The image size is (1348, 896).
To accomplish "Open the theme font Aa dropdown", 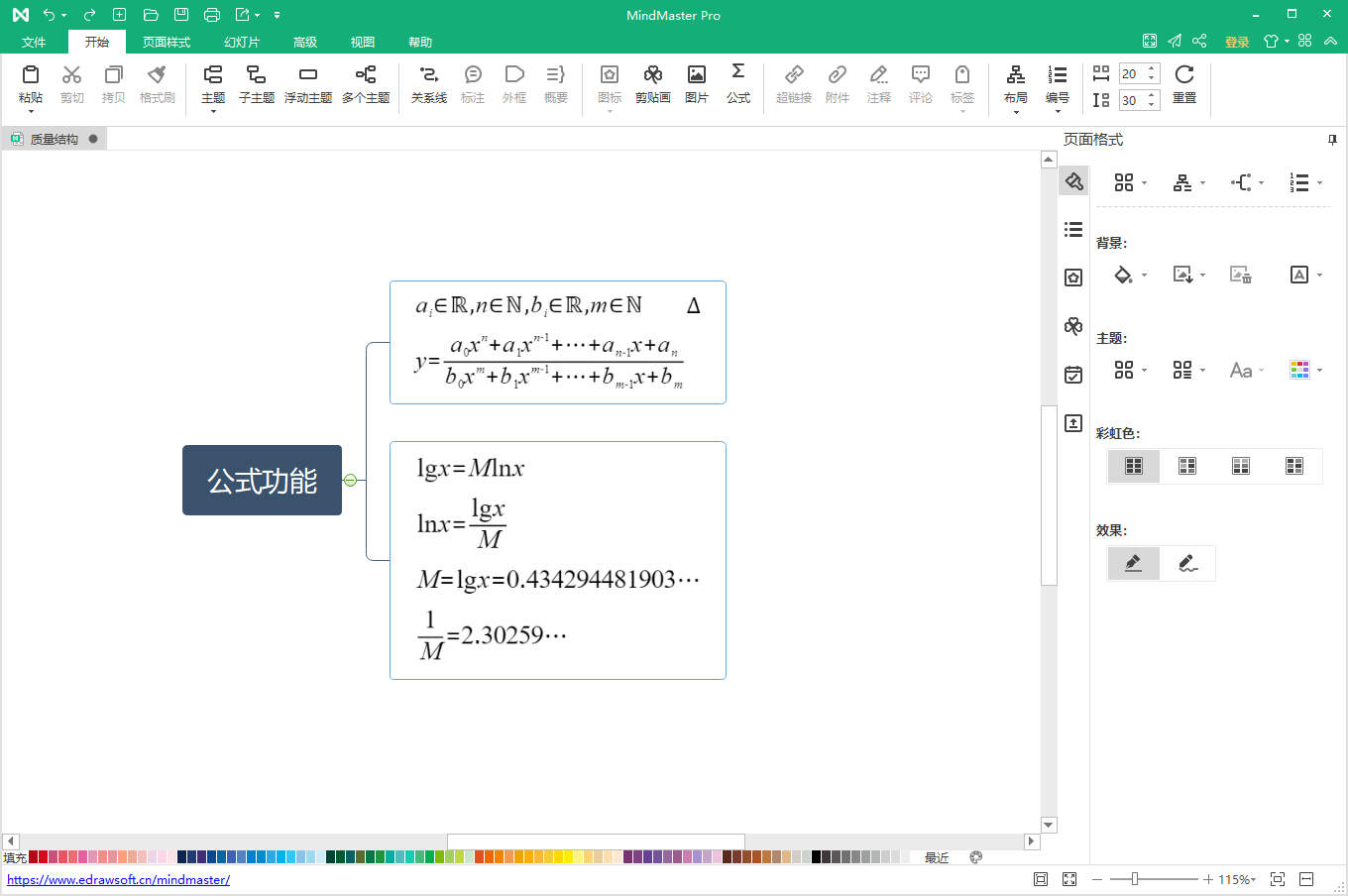I will (1261, 371).
